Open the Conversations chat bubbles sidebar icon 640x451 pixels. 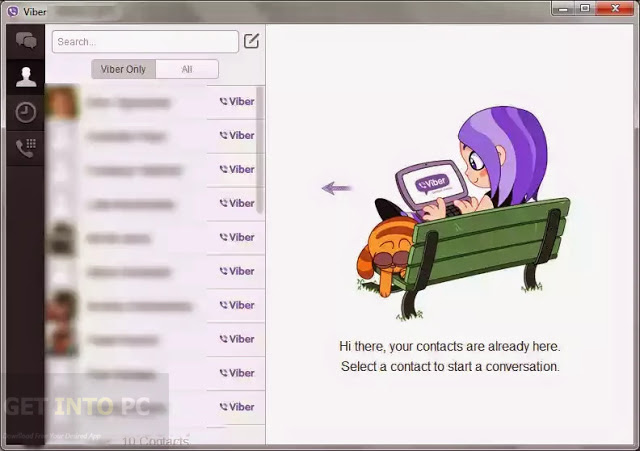pos(26,41)
